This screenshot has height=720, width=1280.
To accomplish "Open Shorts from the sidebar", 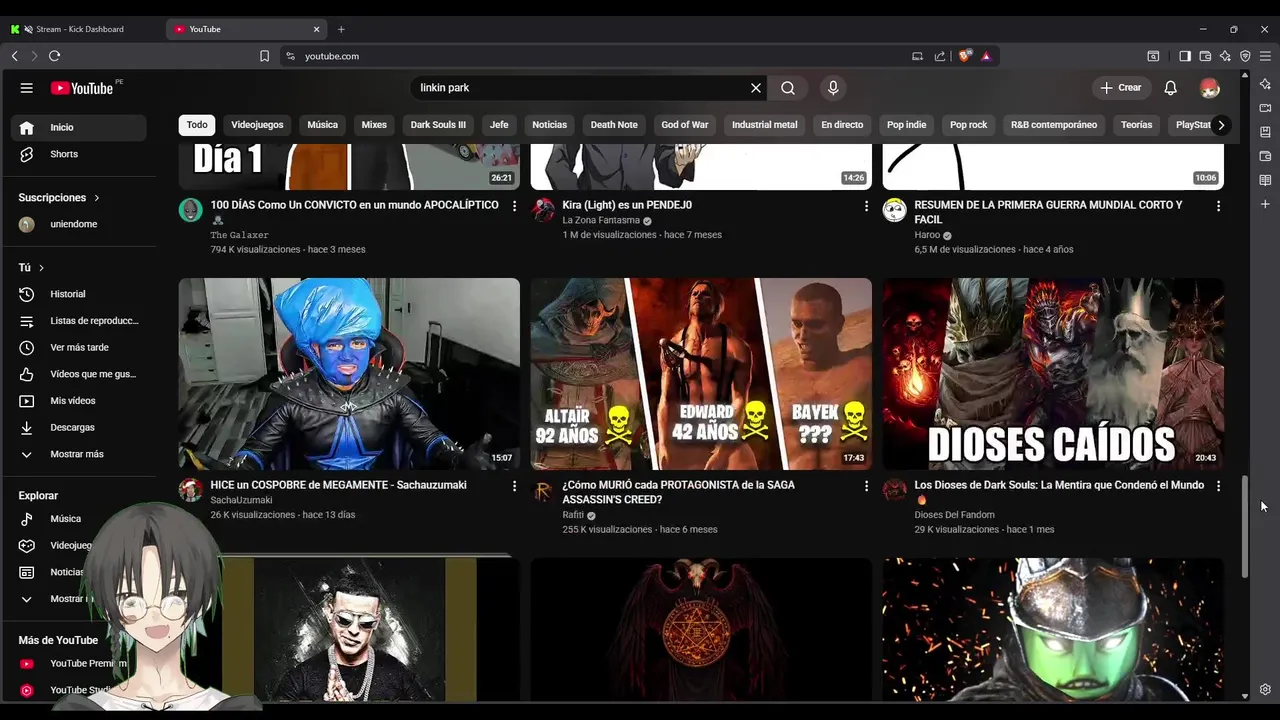I will click(x=79, y=154).
